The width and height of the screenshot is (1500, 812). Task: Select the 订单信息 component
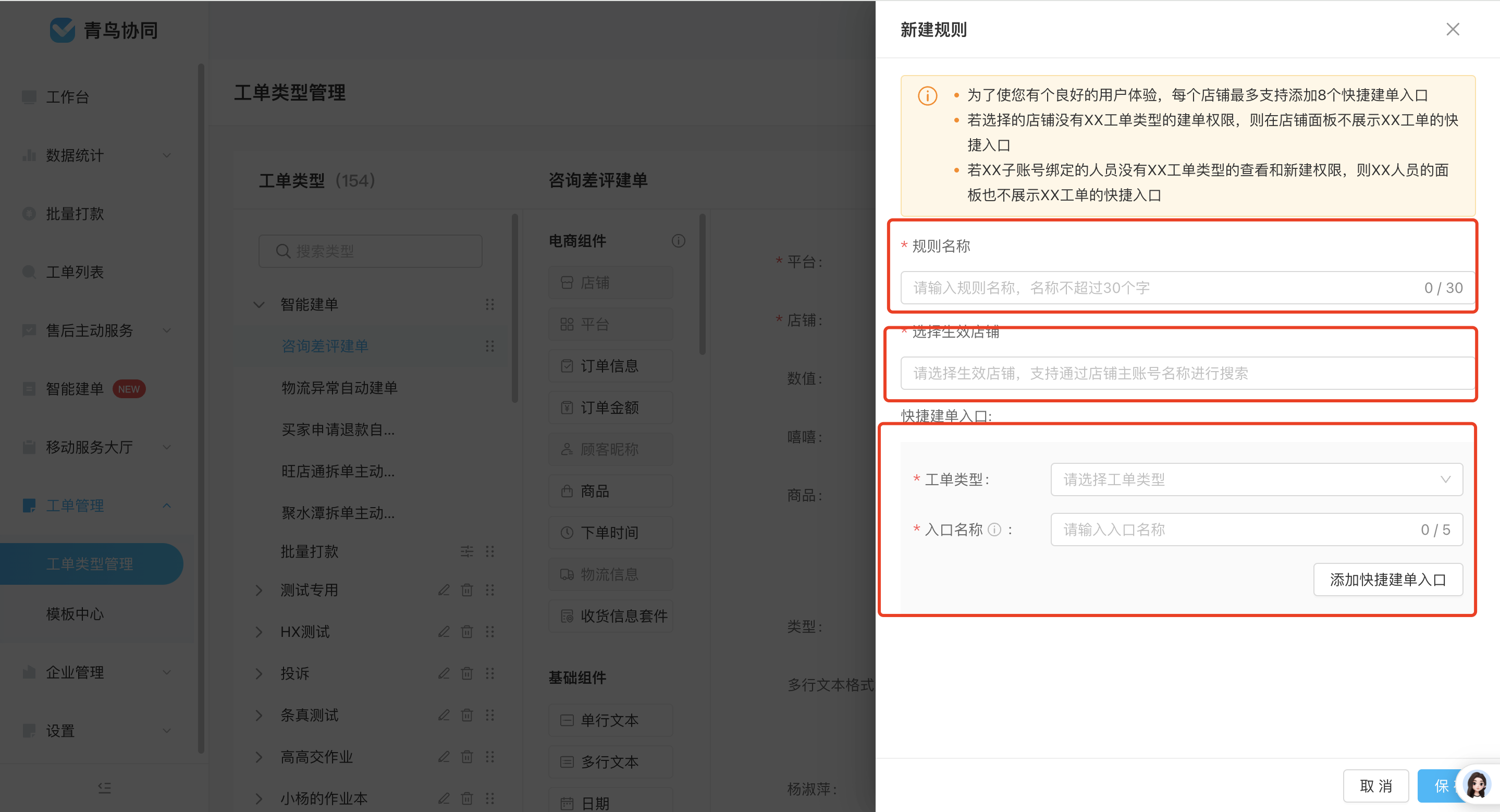610,366
